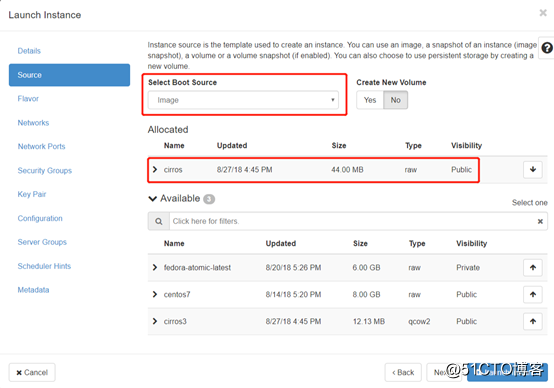Click the Available count badge
Screen dimensions: 554x388
(x=209, y=199)
